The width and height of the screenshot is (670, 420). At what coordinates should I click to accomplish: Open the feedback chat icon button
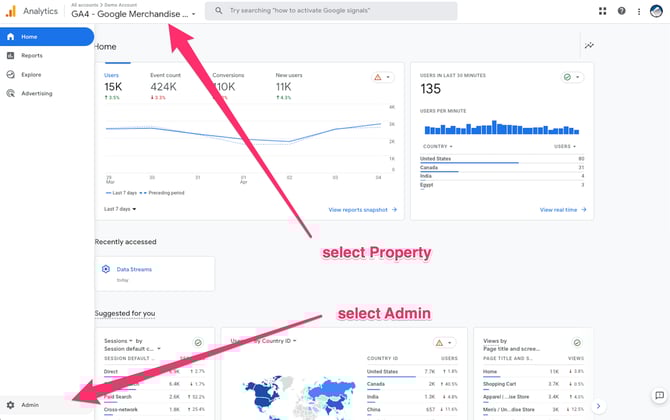coord(659,395)
